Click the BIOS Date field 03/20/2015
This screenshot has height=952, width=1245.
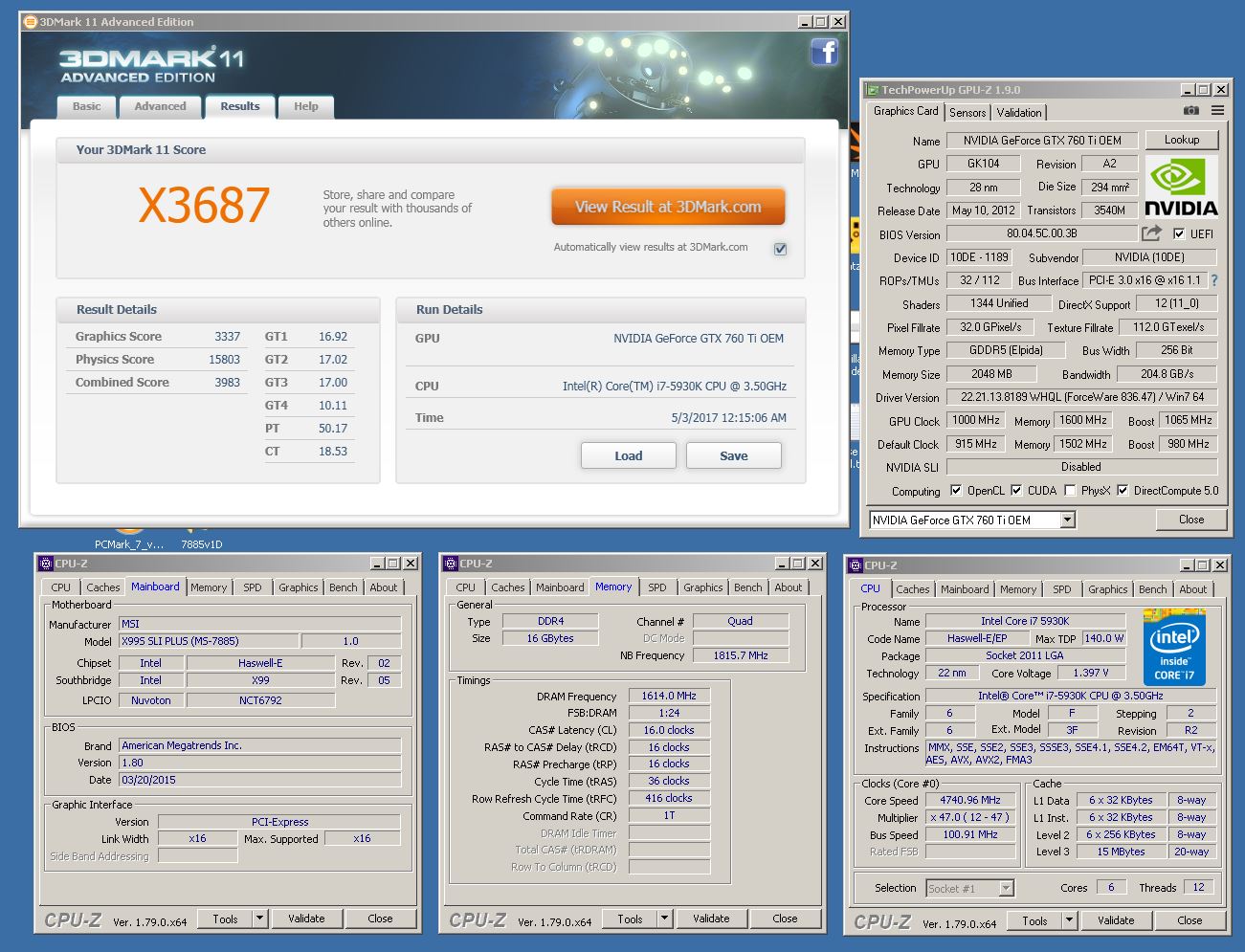click(260, 780)
